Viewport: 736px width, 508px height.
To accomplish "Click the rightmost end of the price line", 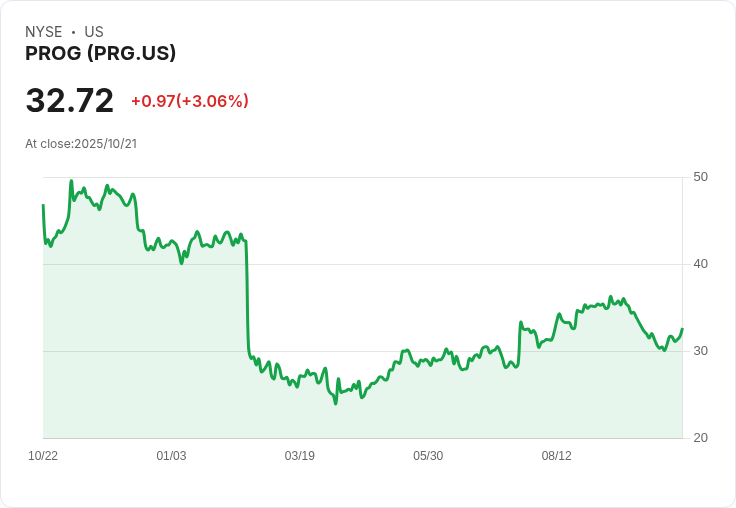I will tap(682, 329).
